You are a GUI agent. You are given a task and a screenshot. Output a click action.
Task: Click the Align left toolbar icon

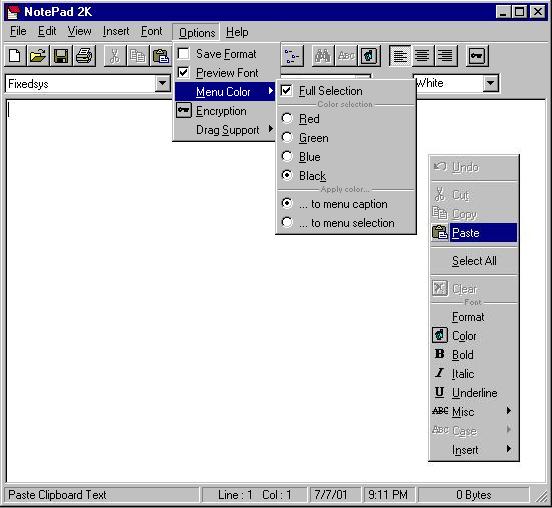point(400,56)
